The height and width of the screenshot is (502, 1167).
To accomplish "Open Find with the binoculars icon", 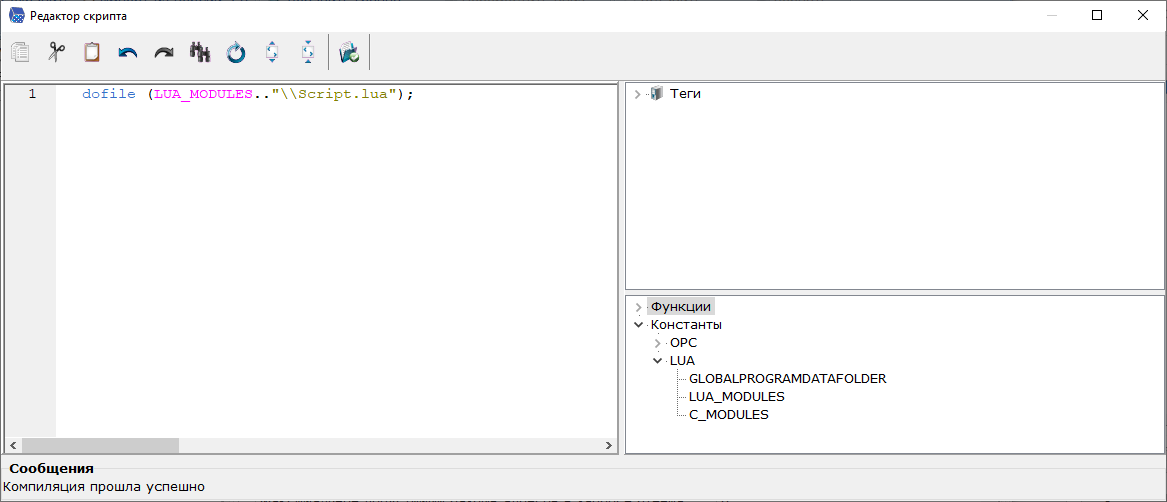I will (200, 53).
